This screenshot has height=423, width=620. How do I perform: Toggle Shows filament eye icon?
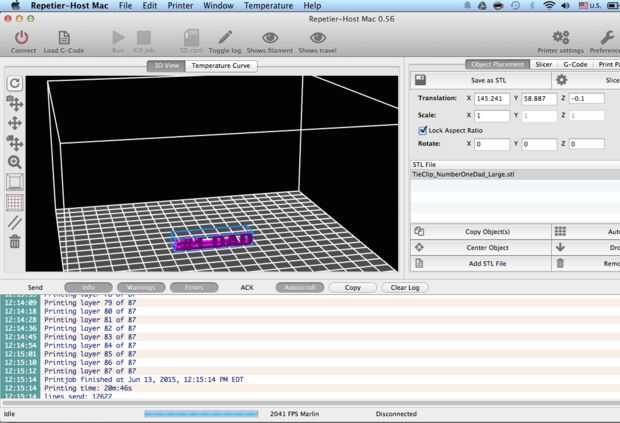(x=269, y=37)
